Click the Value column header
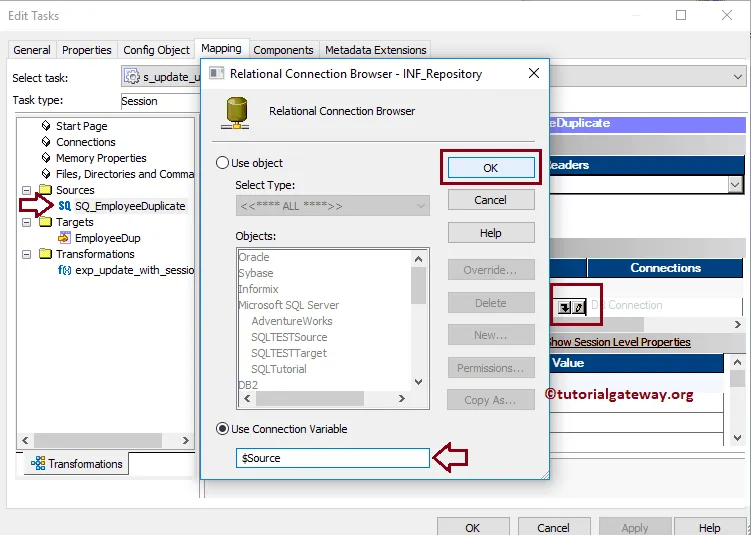Viewport: 751px width, 535px height. (635, 363)
